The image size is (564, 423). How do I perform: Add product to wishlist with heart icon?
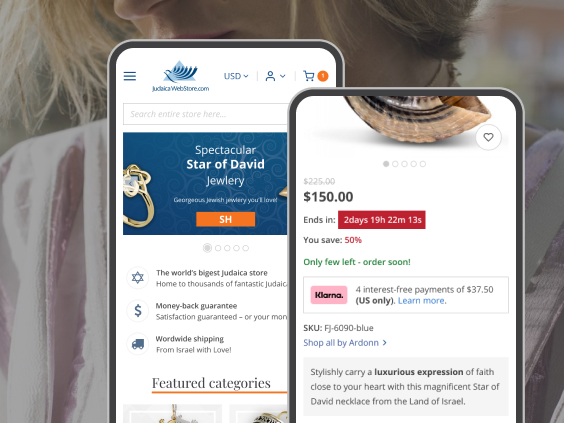[x=488, y=137]
